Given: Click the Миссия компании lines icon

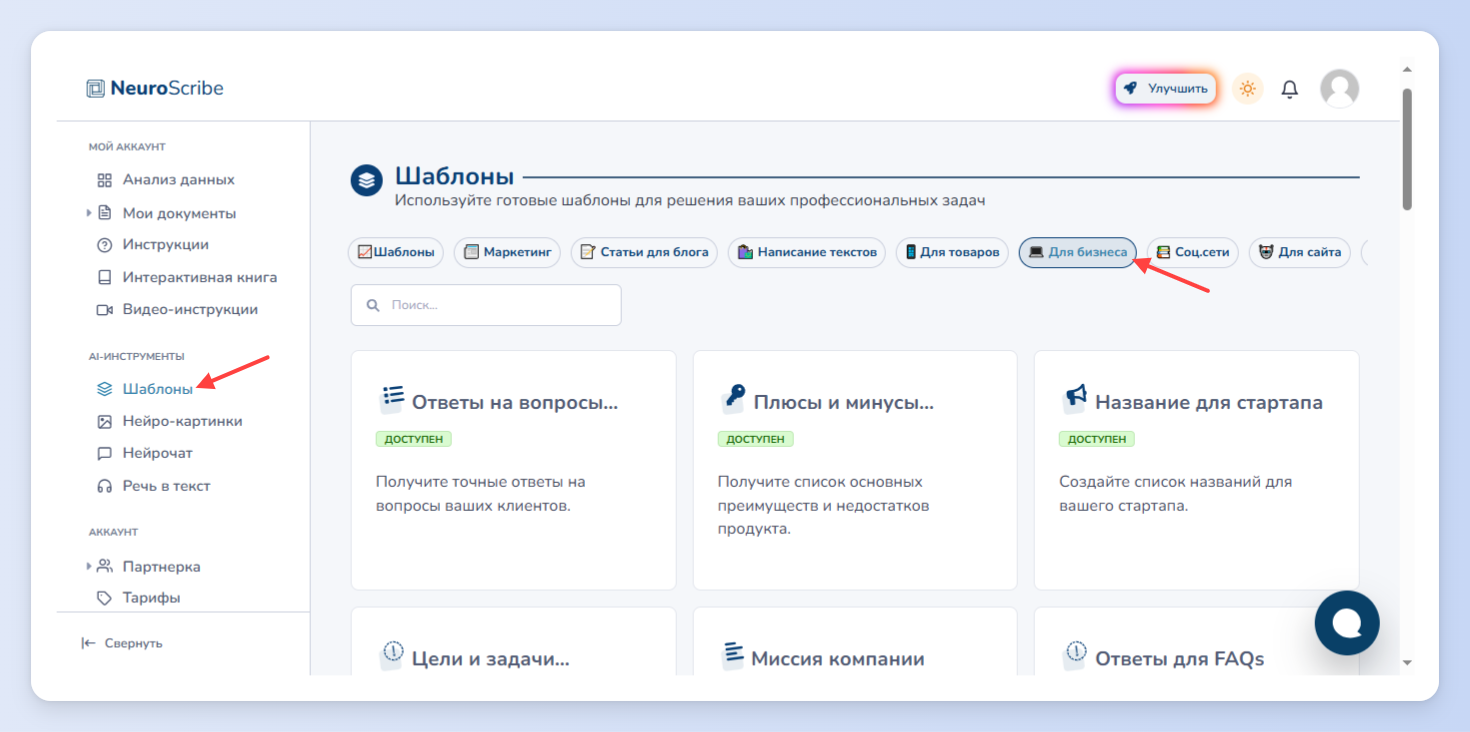Looking at the screenshot, I should coord(734,656).
